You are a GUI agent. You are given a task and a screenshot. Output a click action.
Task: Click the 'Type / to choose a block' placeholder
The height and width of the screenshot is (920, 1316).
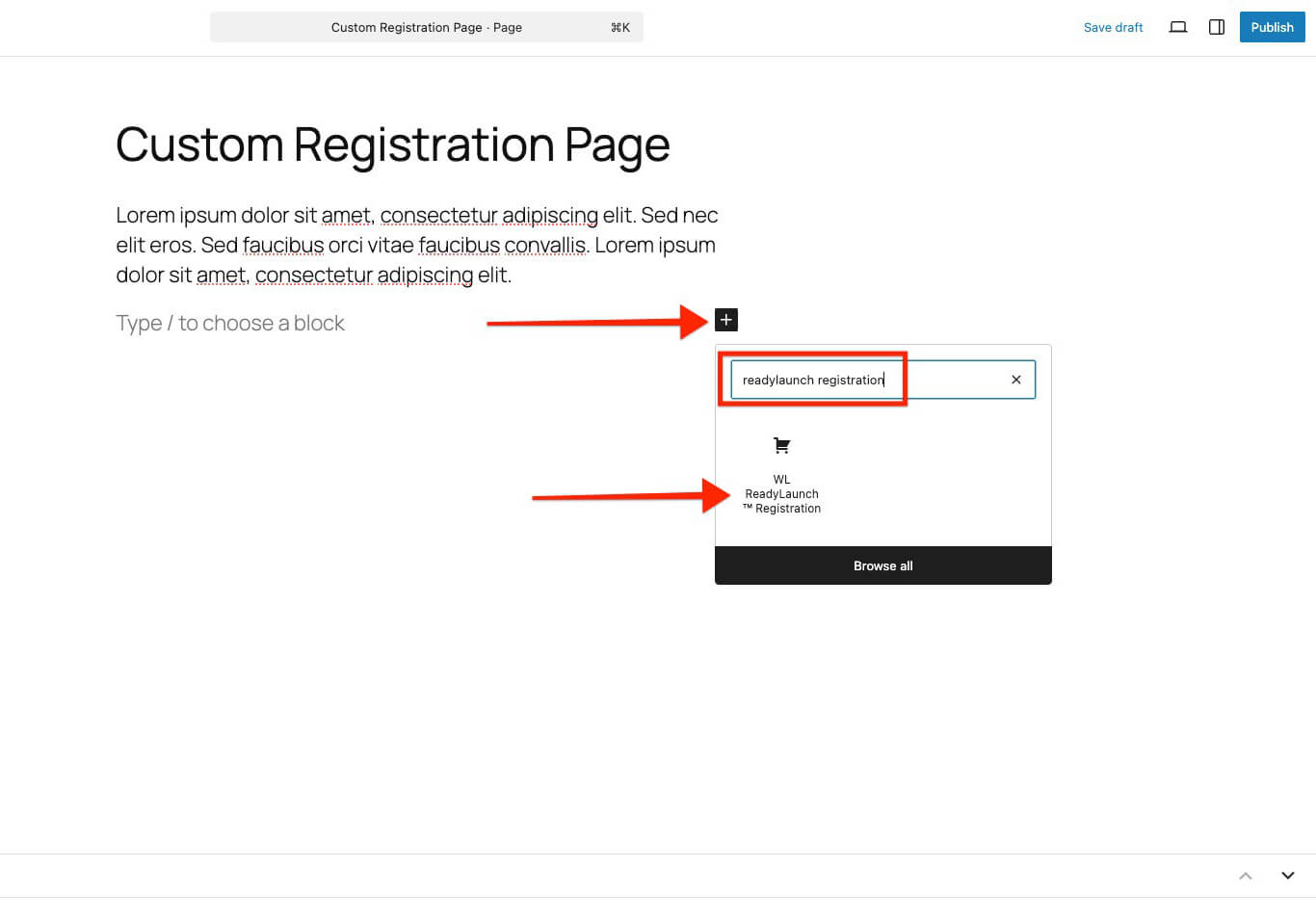click(x=230, y=324)
